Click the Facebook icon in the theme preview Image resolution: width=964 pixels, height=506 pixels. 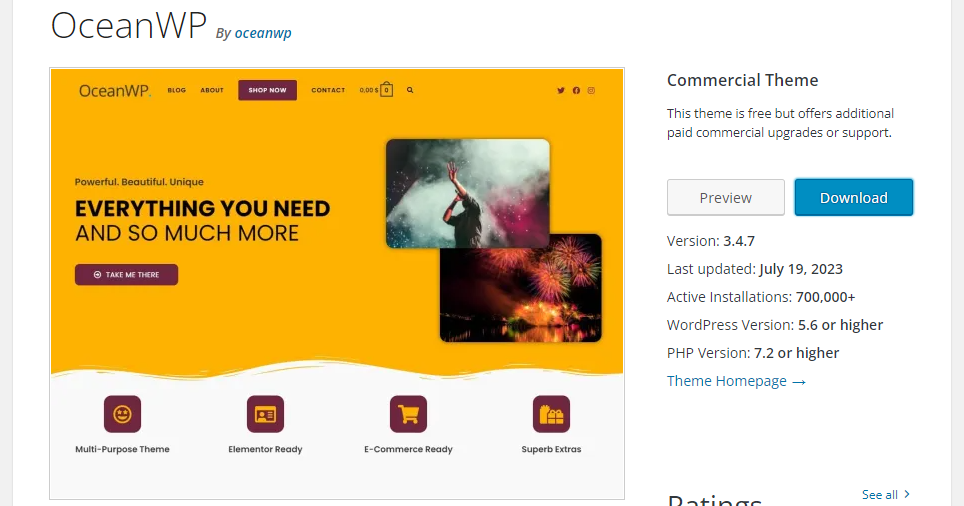pos(576,90)
